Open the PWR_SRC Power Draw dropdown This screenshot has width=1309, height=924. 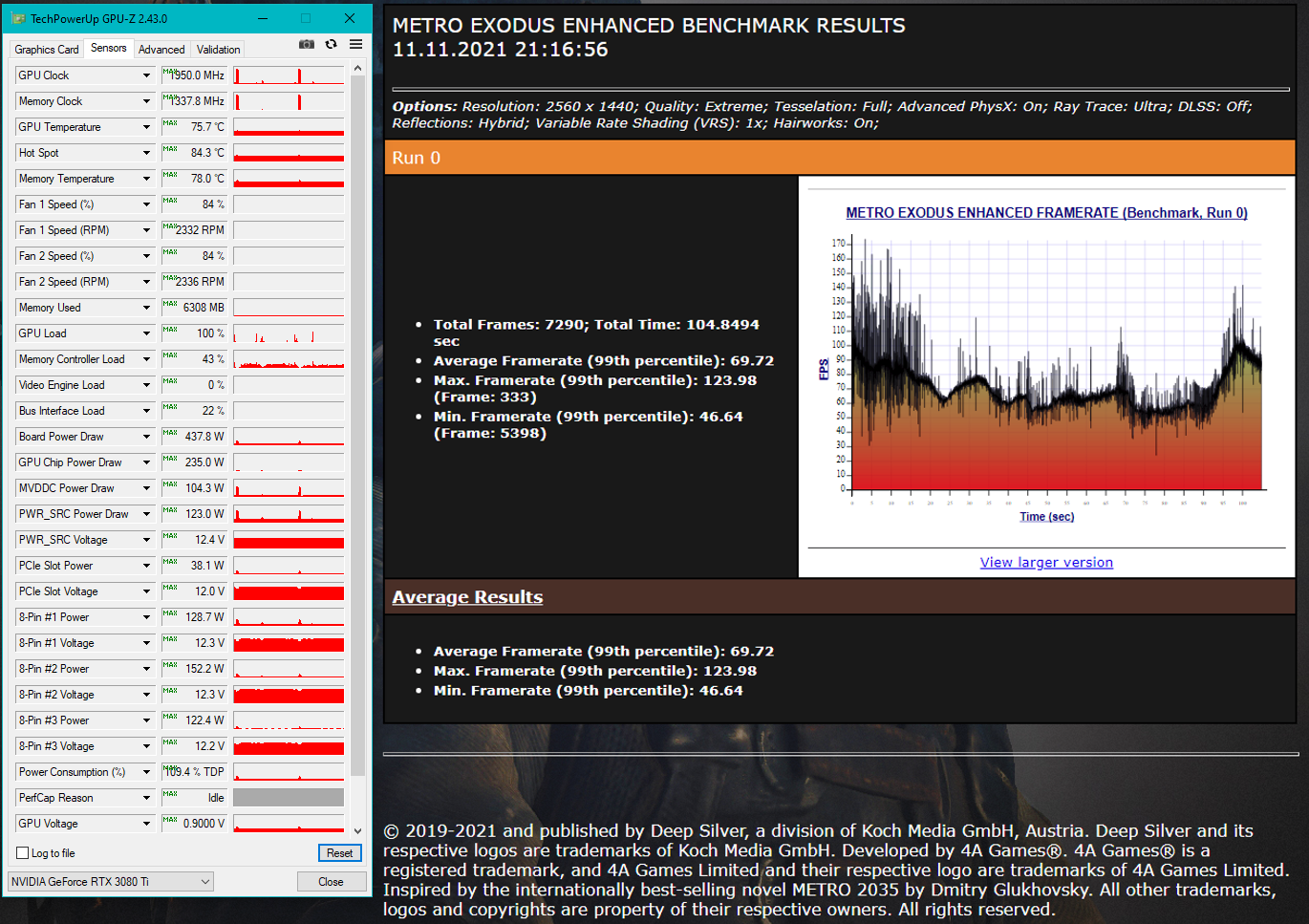point(146,514)
